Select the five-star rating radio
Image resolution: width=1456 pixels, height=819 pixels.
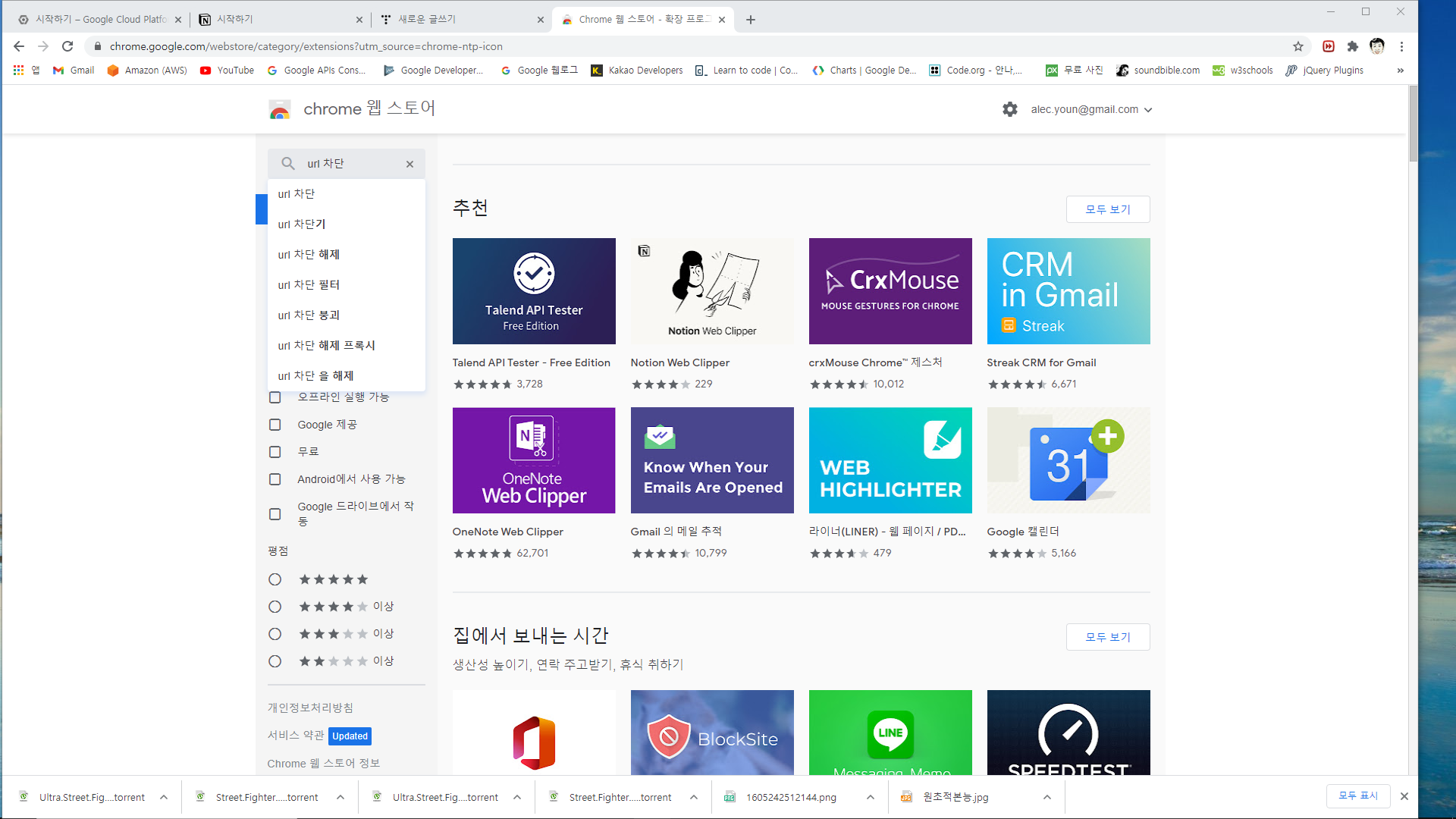[x=275, y=579]
